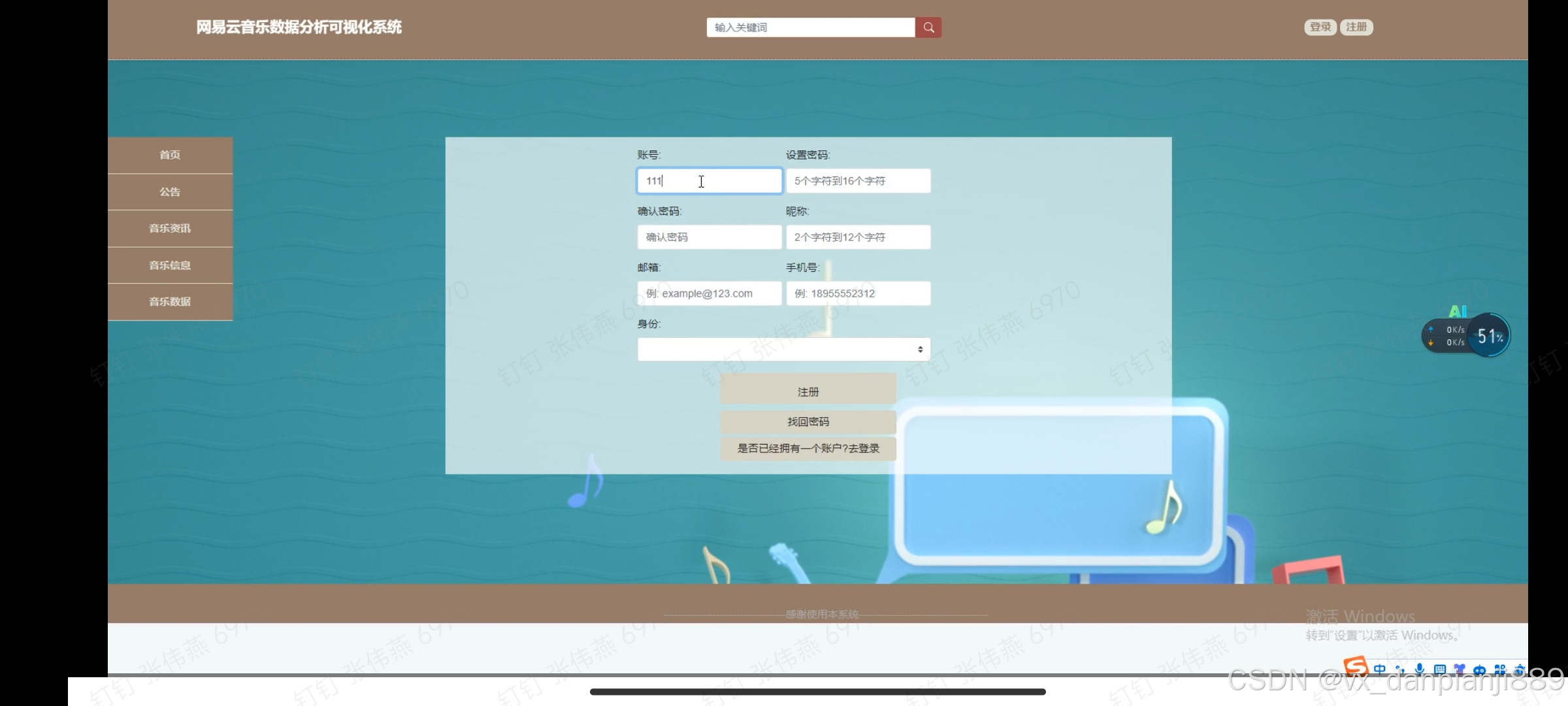
Task: Toggle the Sogou punctuation mode icon
Action: click(x=1399, y=669)
